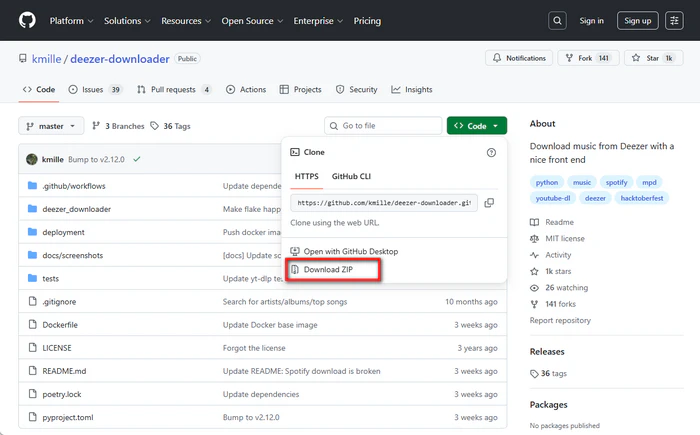The width and height of the screenshot is (700, 435).
Task: Open the Actions tab
Action: (246, 90)
